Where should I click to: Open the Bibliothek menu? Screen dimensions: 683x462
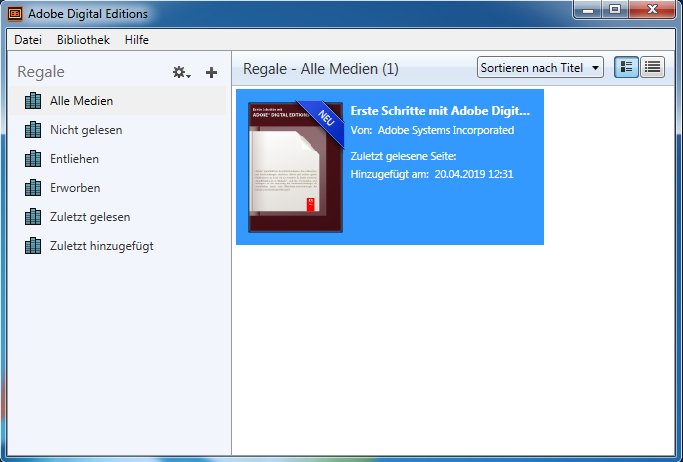pos(83,40)
